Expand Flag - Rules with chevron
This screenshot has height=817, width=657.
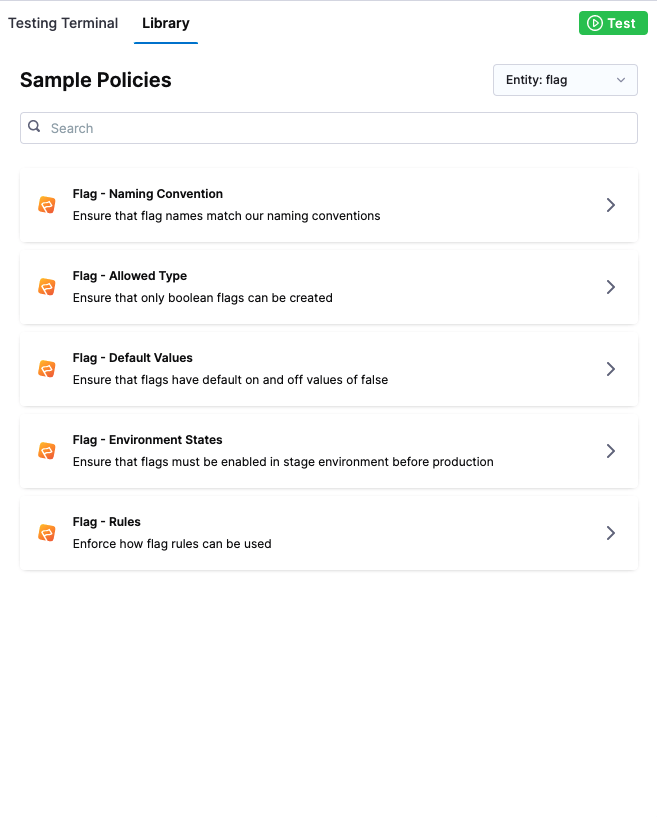(610, 533)
